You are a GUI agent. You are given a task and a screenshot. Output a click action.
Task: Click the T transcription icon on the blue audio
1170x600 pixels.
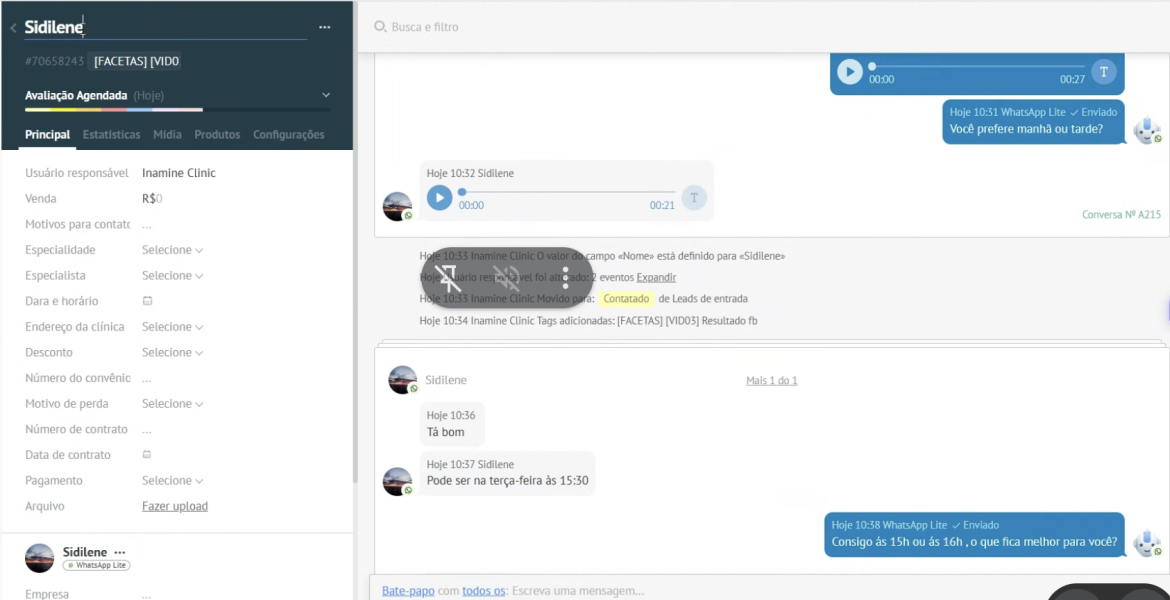1103,72
